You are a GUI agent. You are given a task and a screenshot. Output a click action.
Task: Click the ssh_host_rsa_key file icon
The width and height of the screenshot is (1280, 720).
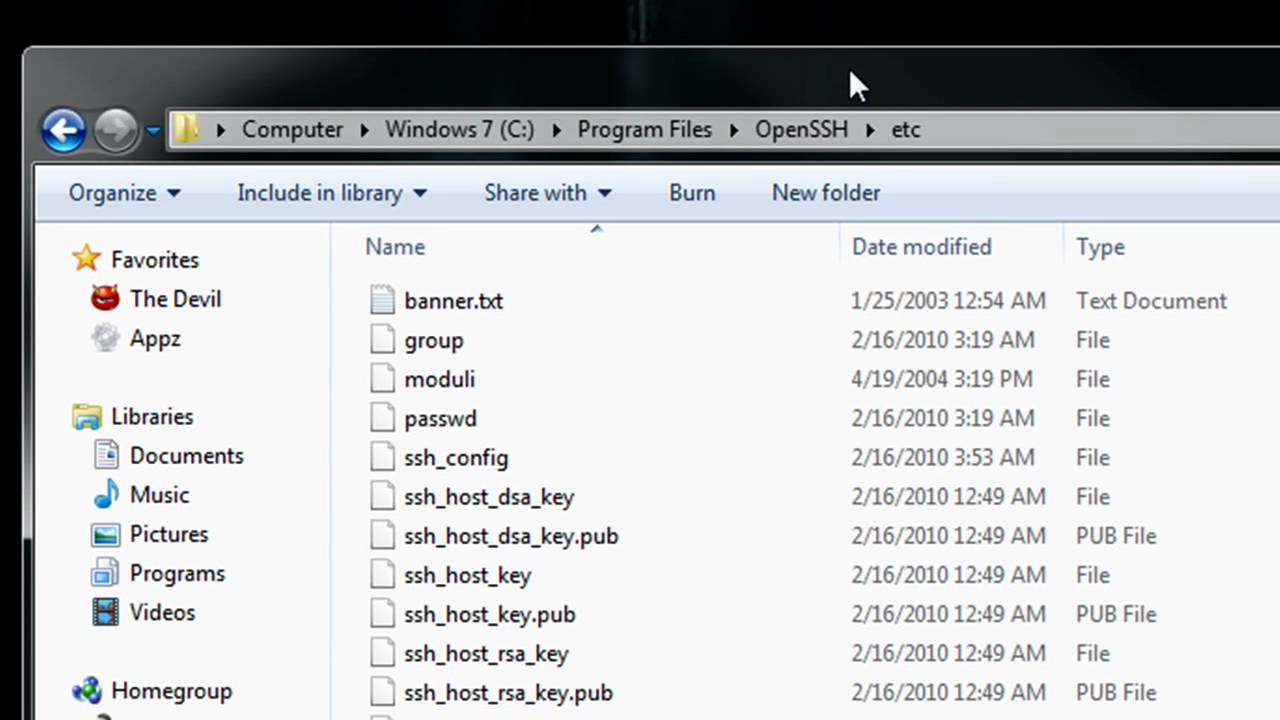(382, 653)
